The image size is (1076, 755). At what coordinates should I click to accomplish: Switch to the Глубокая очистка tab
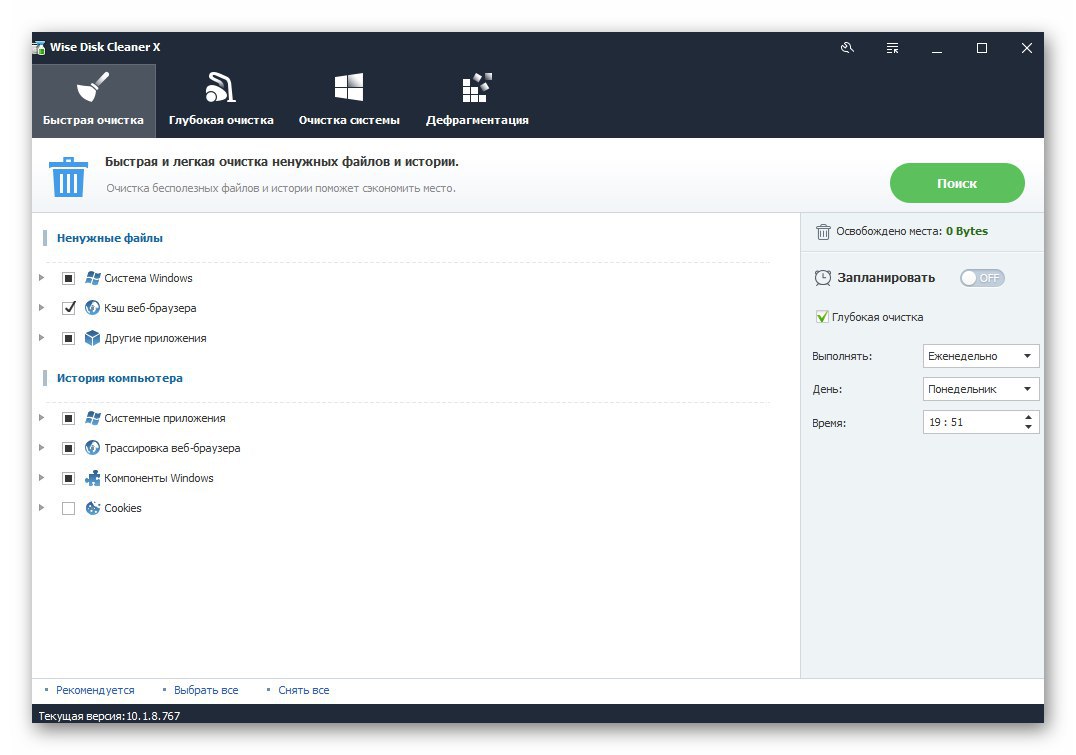221,101
